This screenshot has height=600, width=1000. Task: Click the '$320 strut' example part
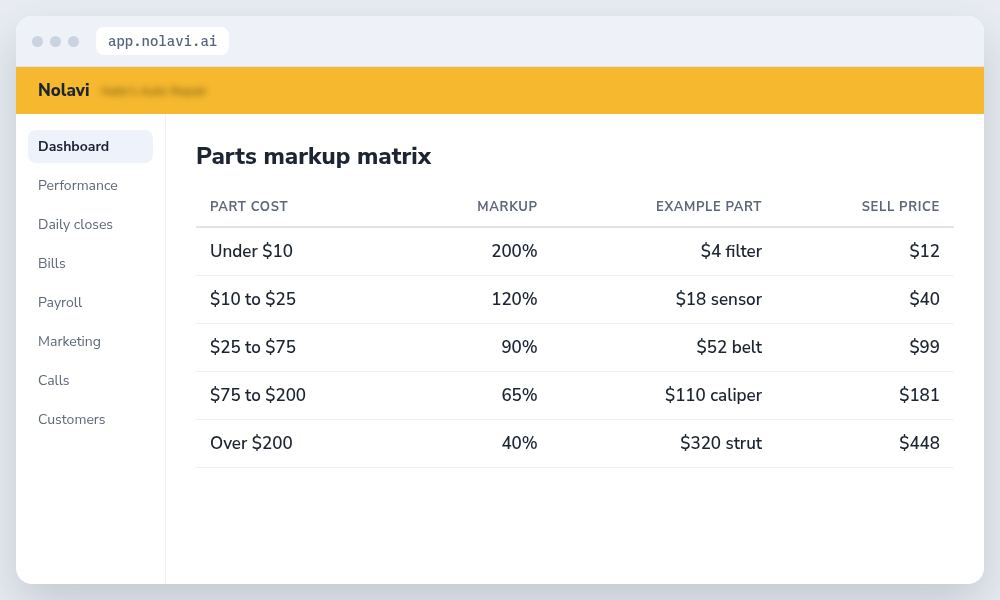pos(721,443)
